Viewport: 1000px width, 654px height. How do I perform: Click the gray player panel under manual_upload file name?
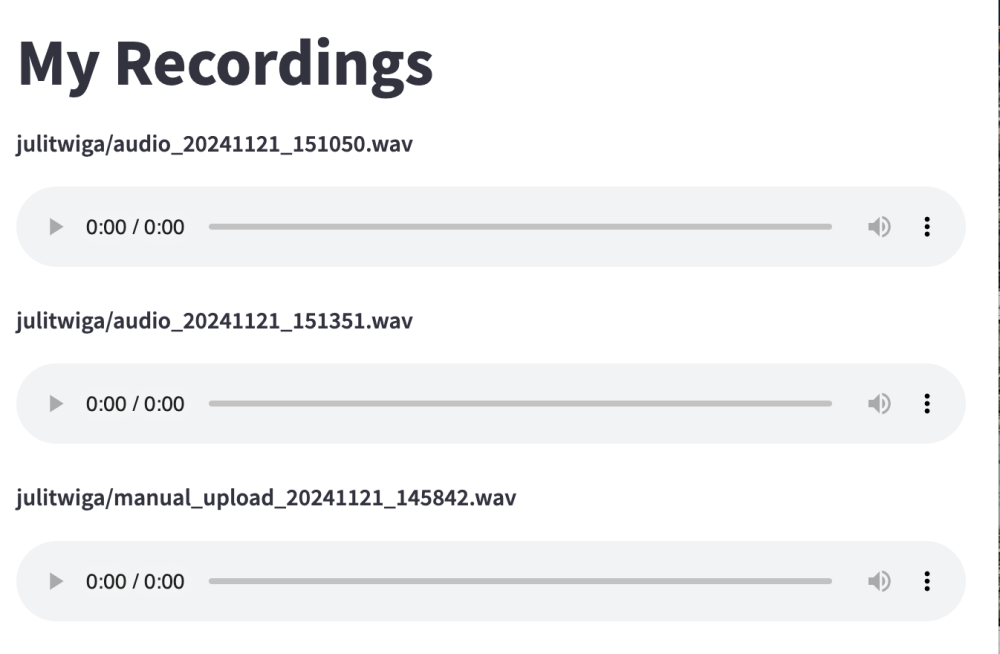490,606
